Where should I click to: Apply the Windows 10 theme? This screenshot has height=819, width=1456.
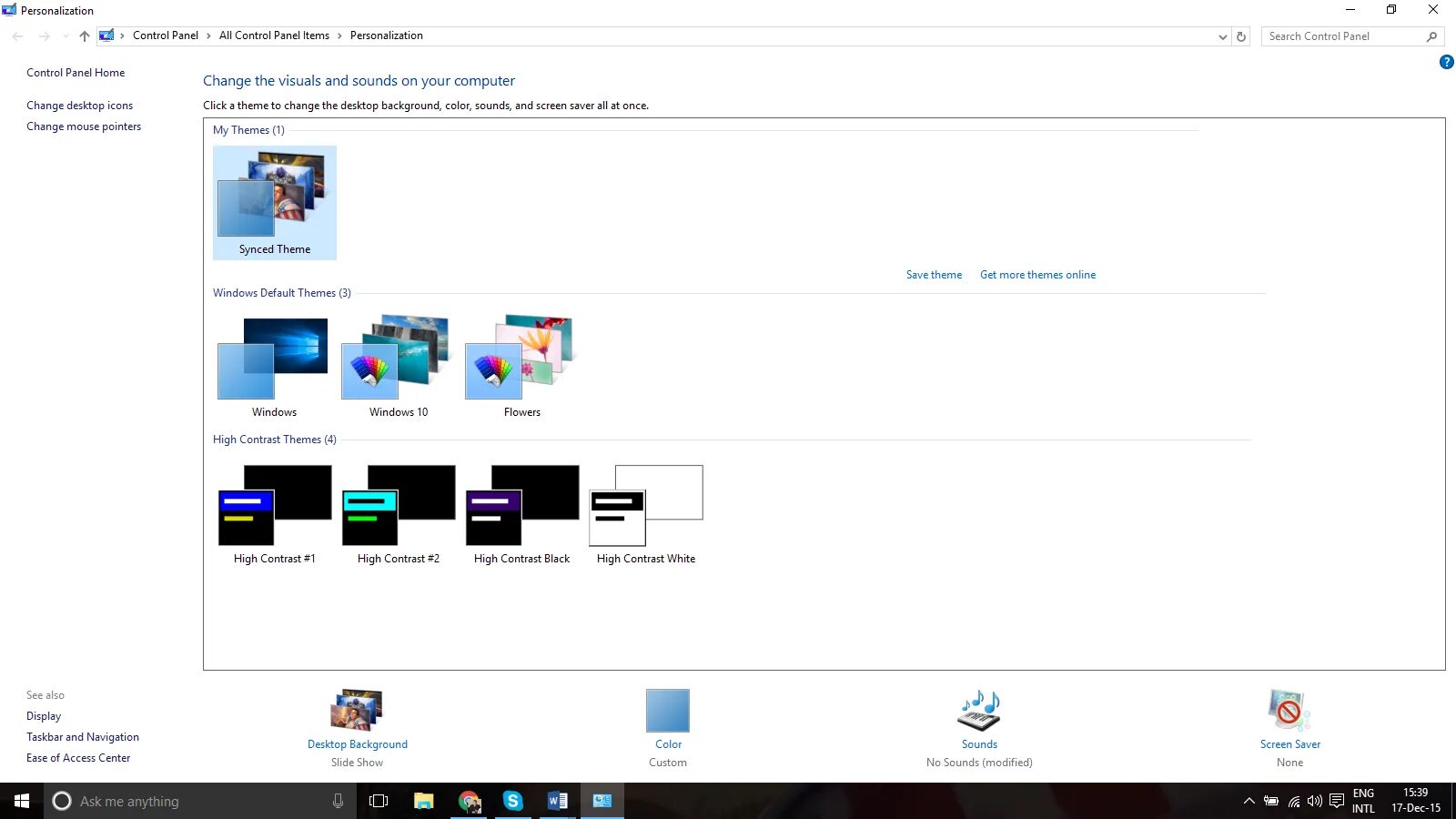coord(399,367)
